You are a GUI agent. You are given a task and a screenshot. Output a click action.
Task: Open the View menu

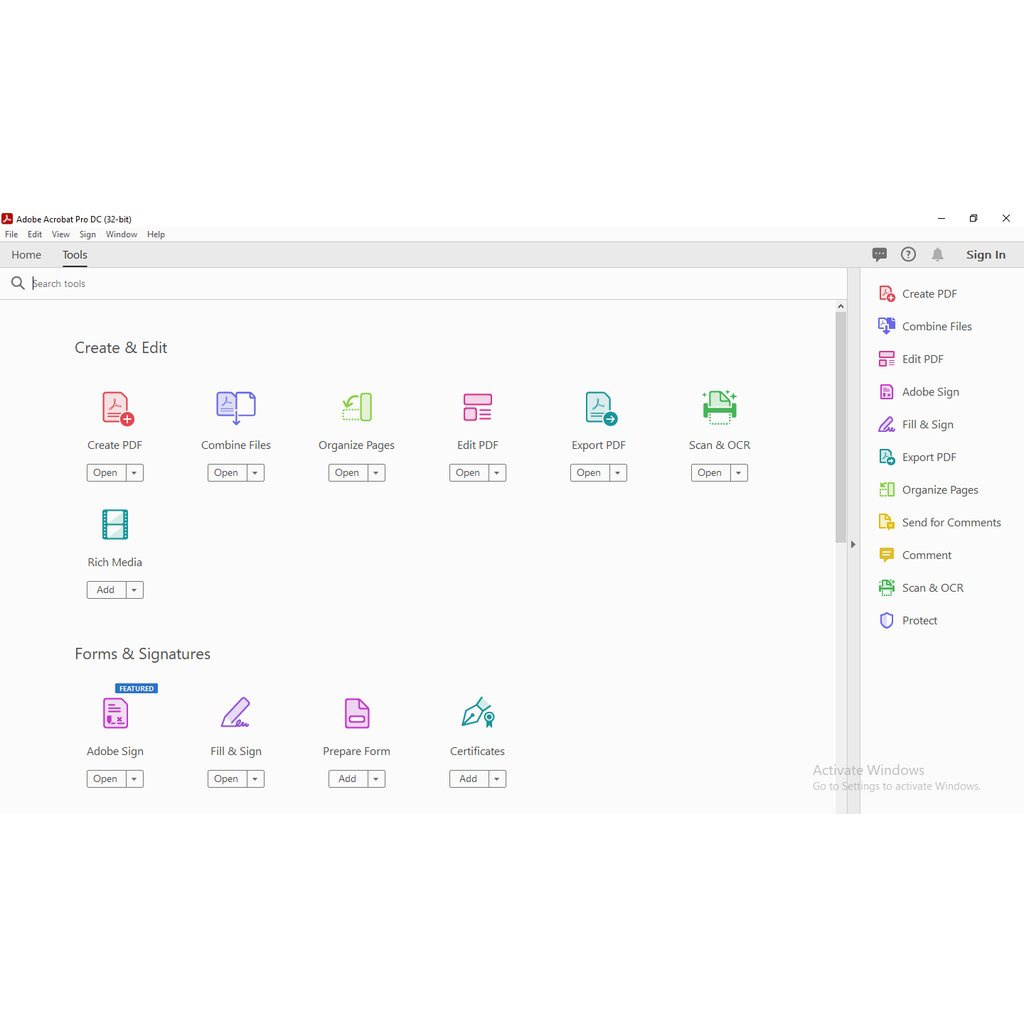click(60, 234)
